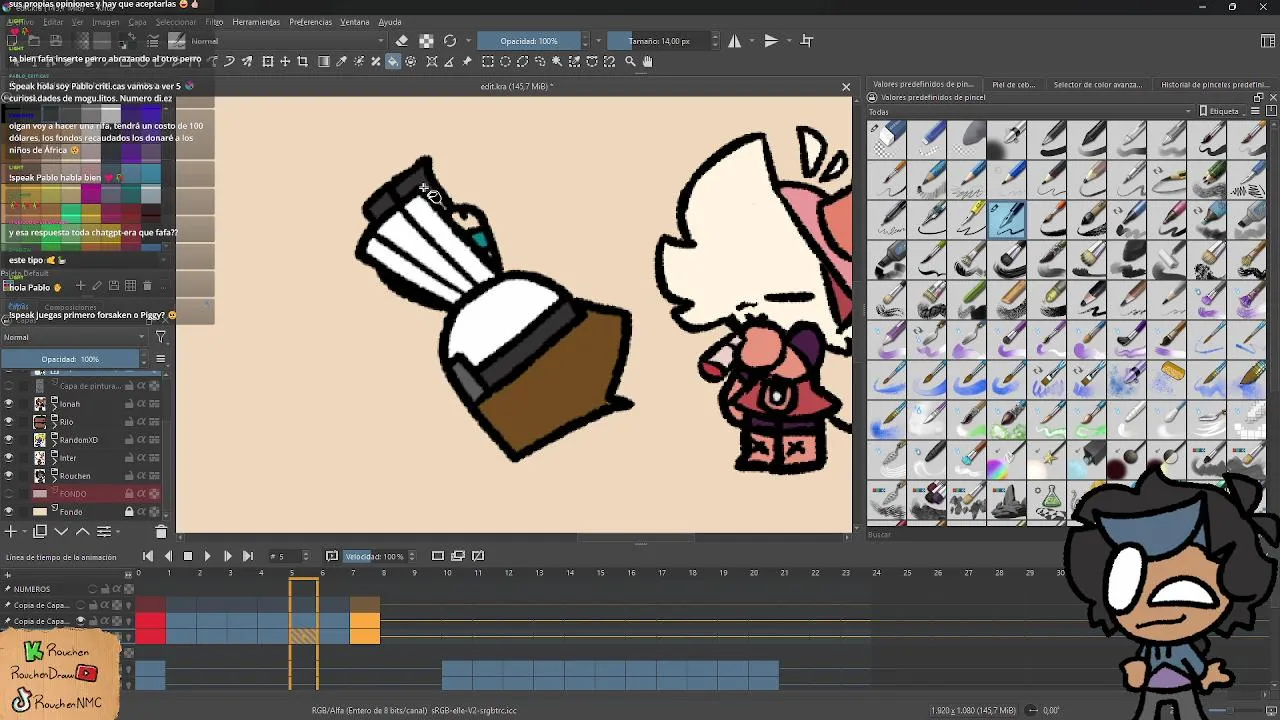
Task: Hide the Rilo layer
Action: coord(9,422)
